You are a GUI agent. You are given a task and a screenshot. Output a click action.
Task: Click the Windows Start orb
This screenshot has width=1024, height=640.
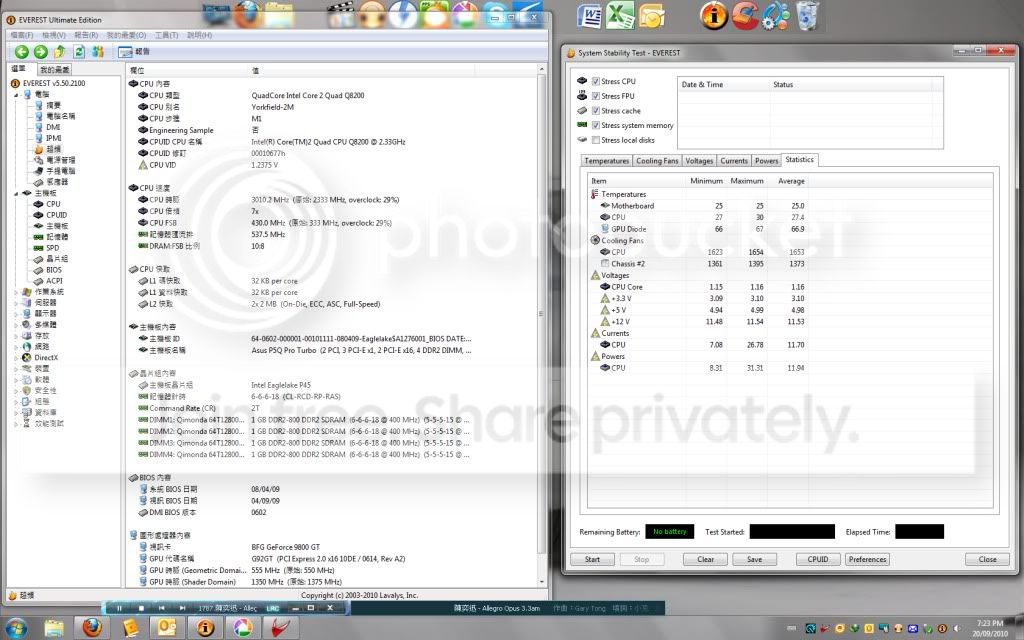click(14, 628)
